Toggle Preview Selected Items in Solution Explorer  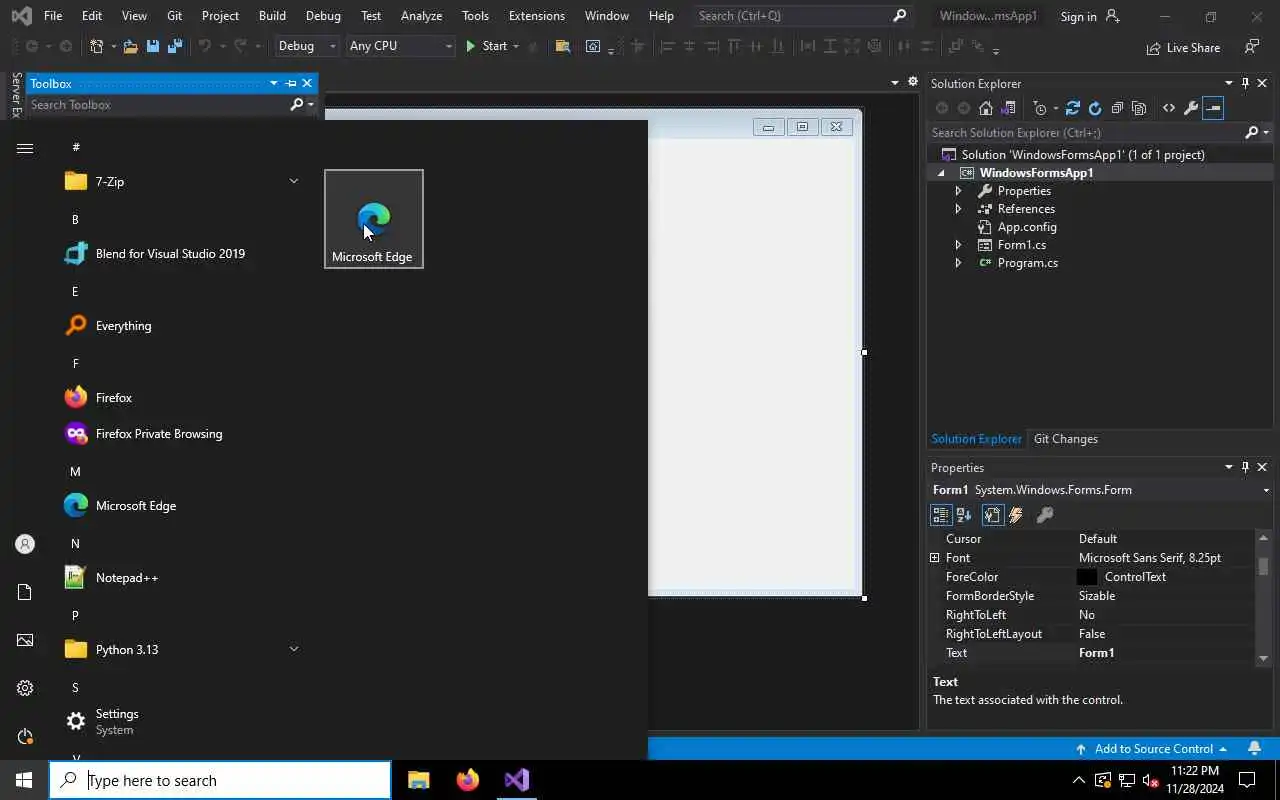(x=1213, y=108)
